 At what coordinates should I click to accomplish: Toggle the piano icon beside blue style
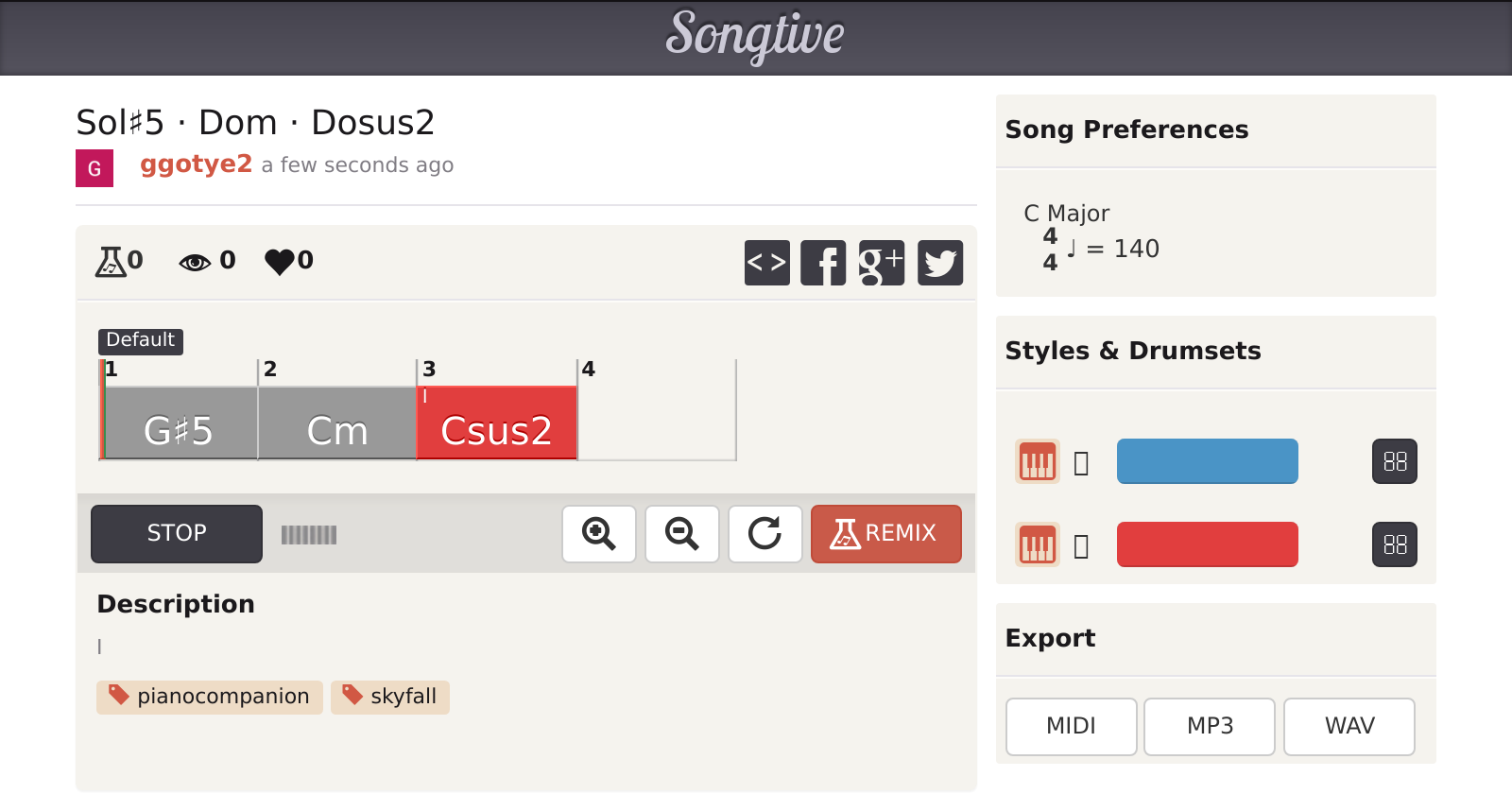(1038, 462)
